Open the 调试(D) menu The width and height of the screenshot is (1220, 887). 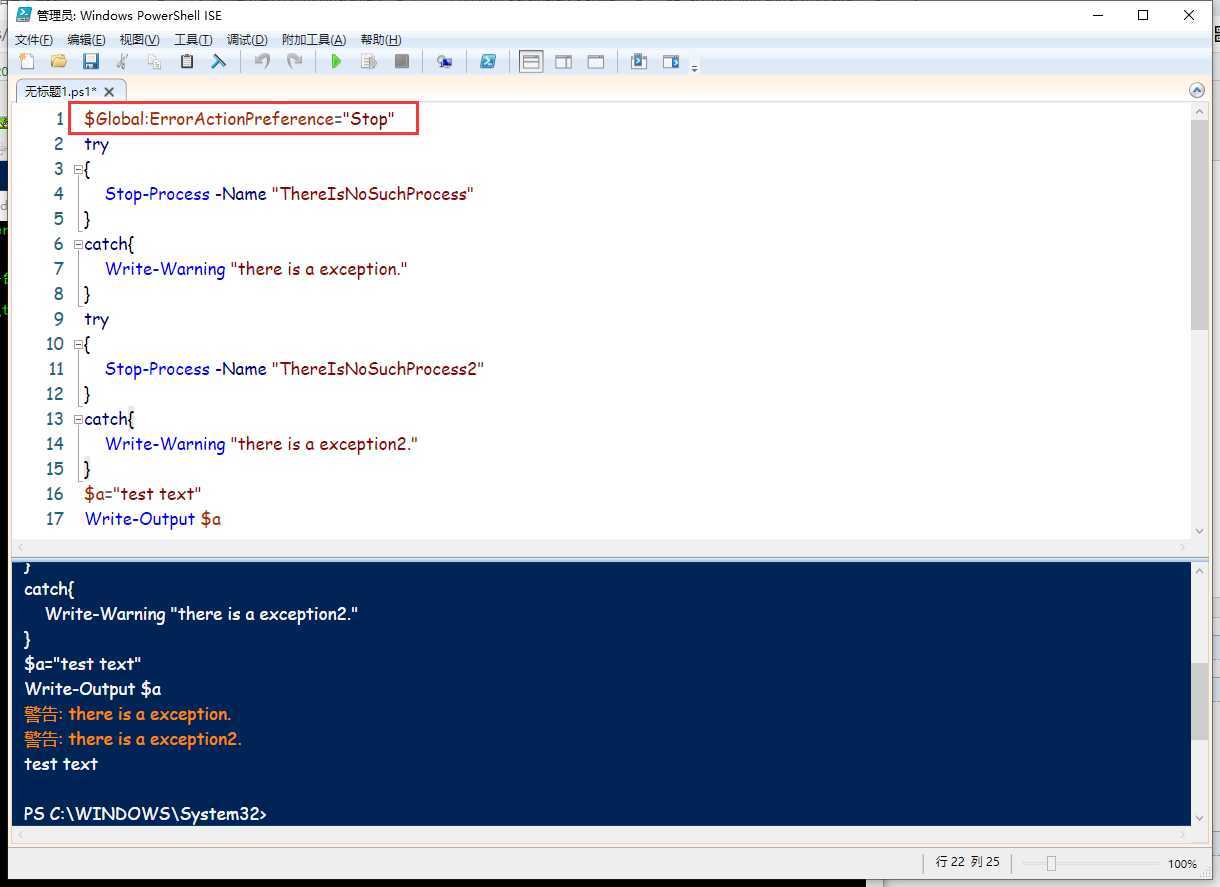pyautogui.click(x=247, y=40)
